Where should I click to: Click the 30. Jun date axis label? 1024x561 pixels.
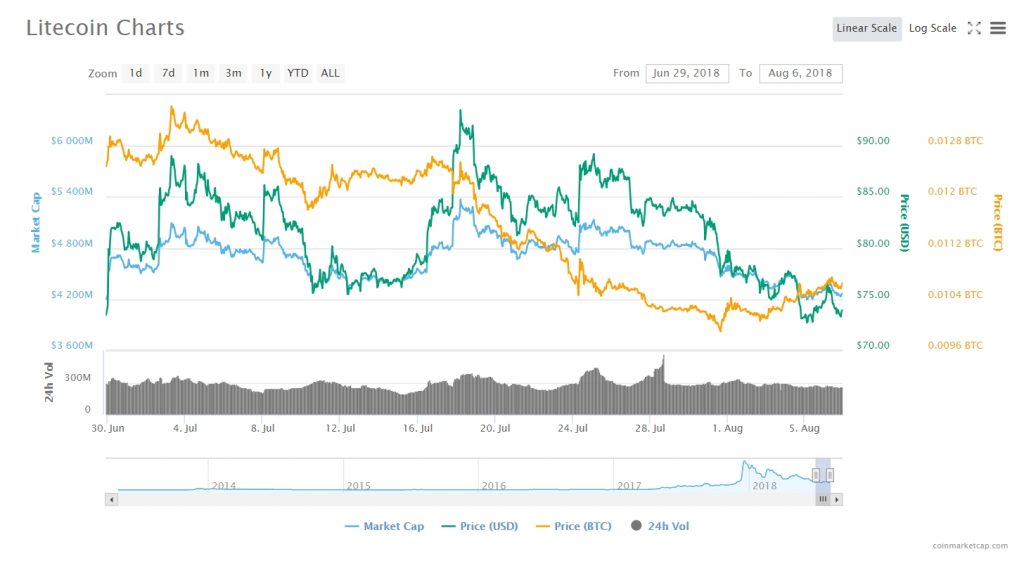pos(108,428)
